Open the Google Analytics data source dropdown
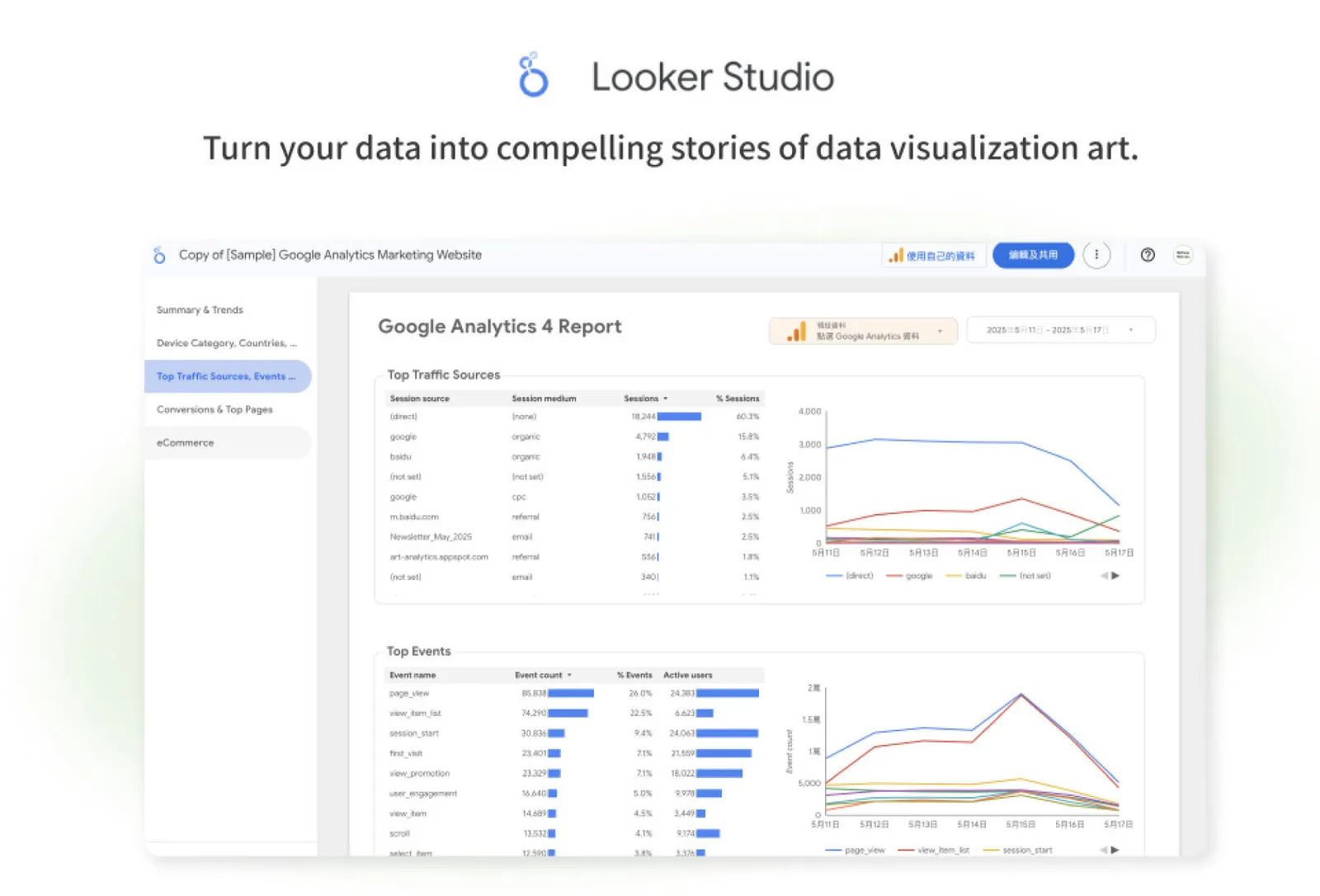Viewport: 1320px width, 896px height. click(863, 331)
